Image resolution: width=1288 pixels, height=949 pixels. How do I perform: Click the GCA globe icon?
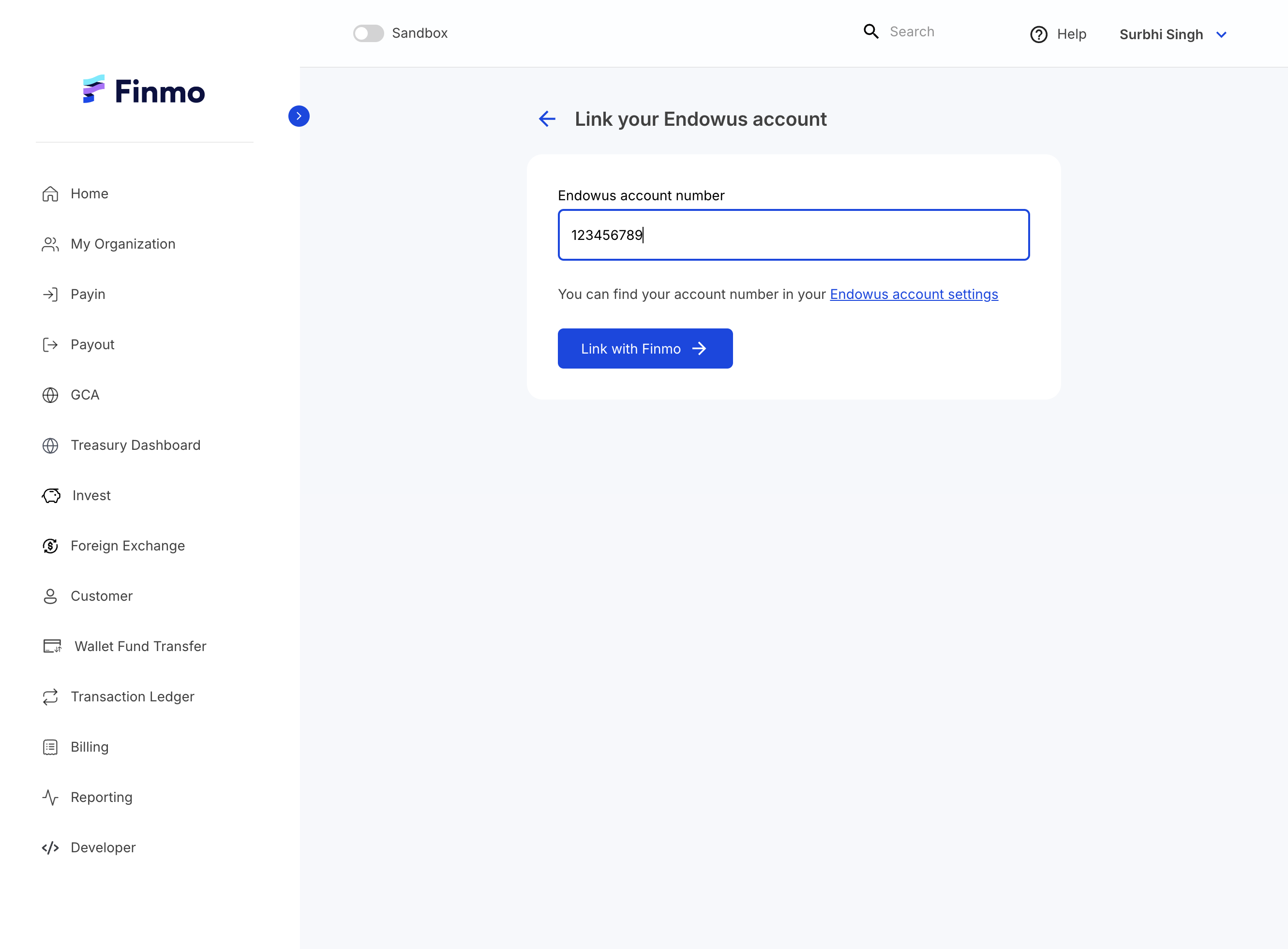point(50,395)
